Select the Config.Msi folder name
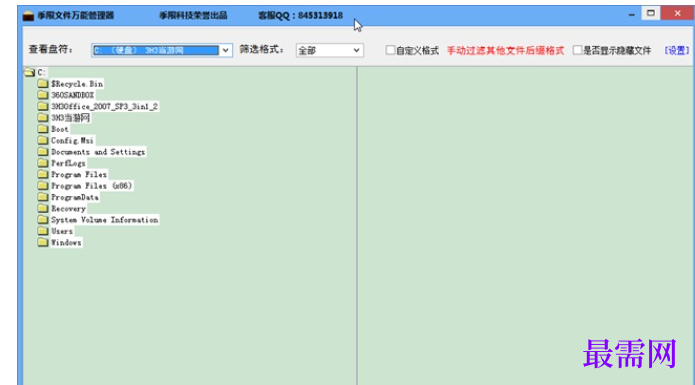Image resolution: width=695 pixels, height=385 pixels. [72, 140]
